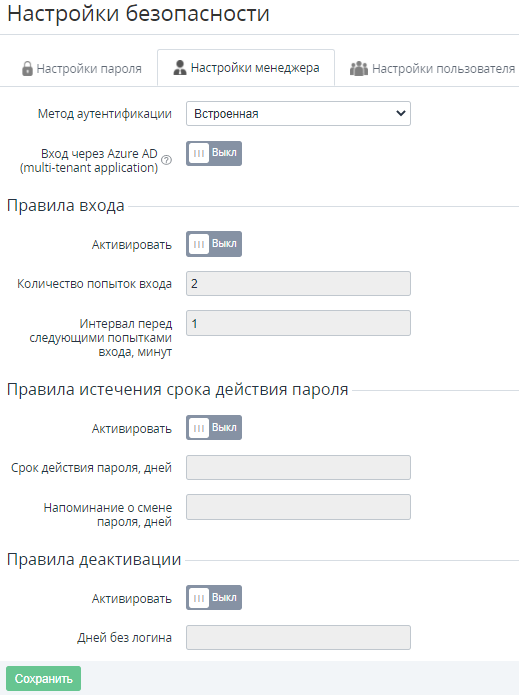Click the help icon next to Azure AD
This screenshot has width=519, height=695.
167,160
